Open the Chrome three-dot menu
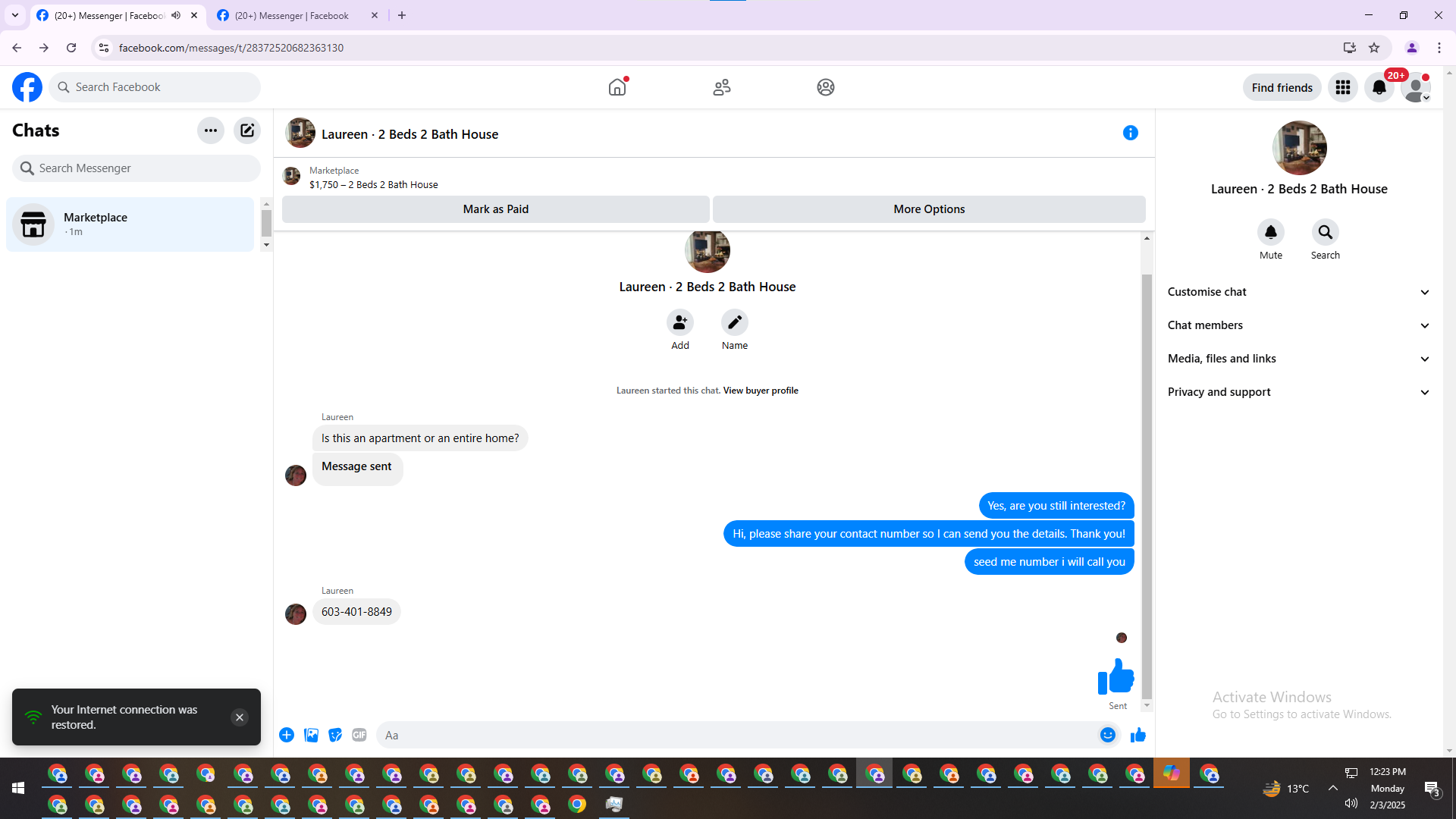Screen dimensions: 1456x819 pyautogui.click(x=1439, y=48)
